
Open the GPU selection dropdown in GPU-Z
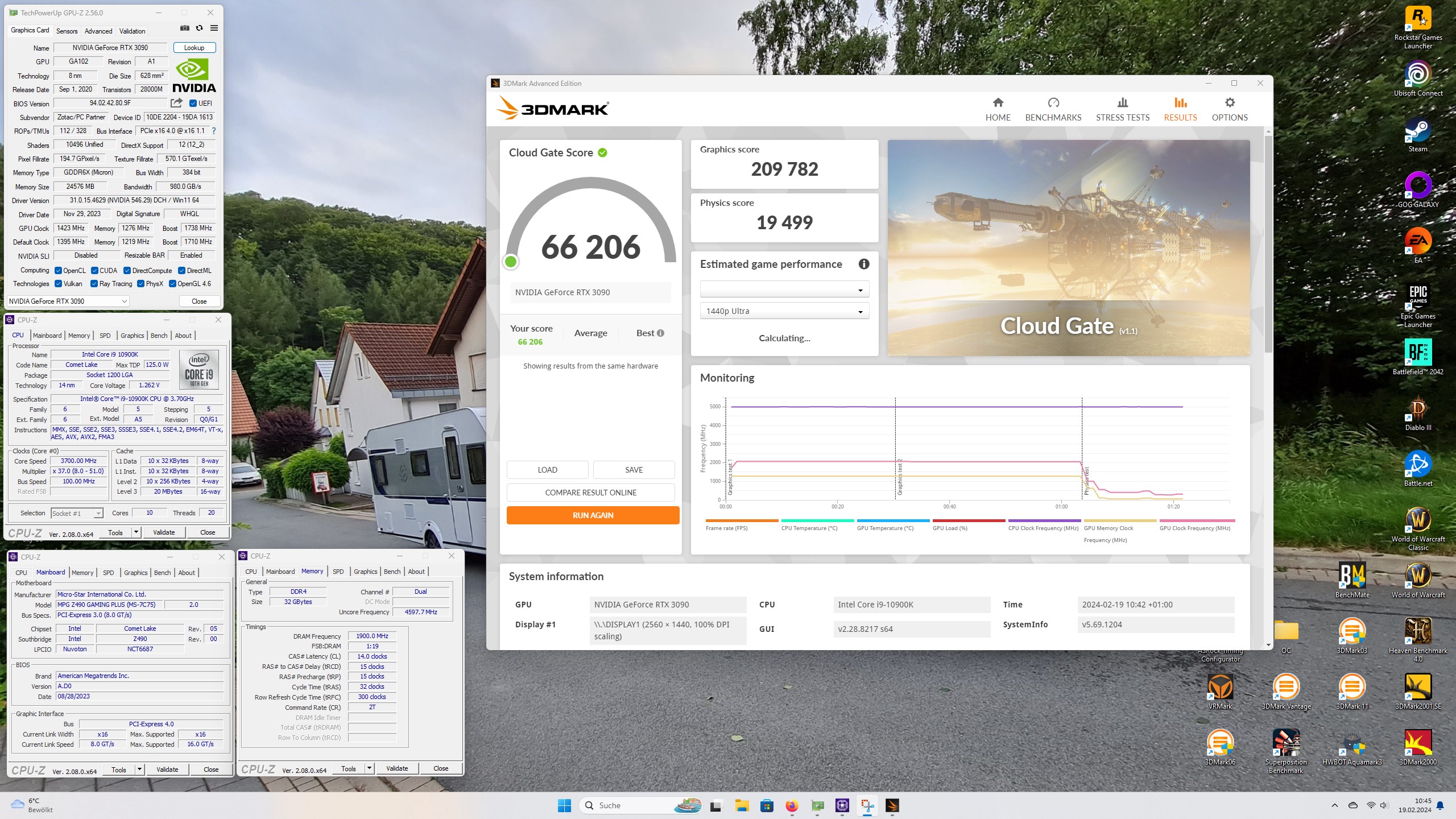[68, 301]
